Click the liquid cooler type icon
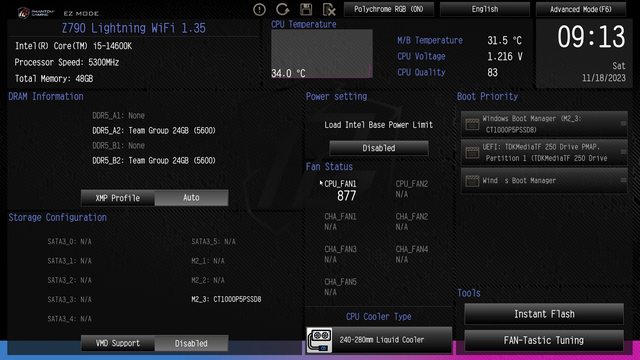 pos(319,340)
